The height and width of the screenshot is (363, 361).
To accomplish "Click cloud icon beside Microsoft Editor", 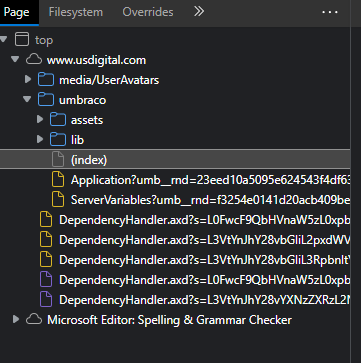I will click(x=34, y=320).
